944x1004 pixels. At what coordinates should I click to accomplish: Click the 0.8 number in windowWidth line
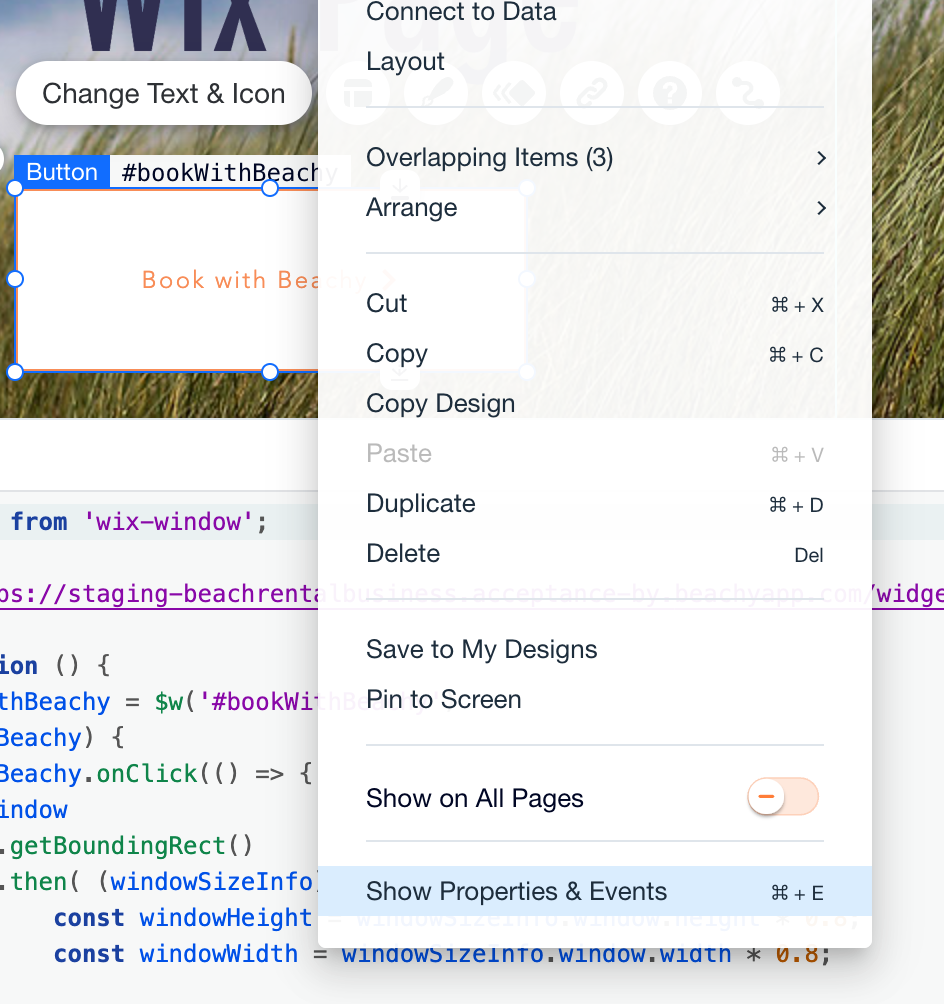pos(796,953)
